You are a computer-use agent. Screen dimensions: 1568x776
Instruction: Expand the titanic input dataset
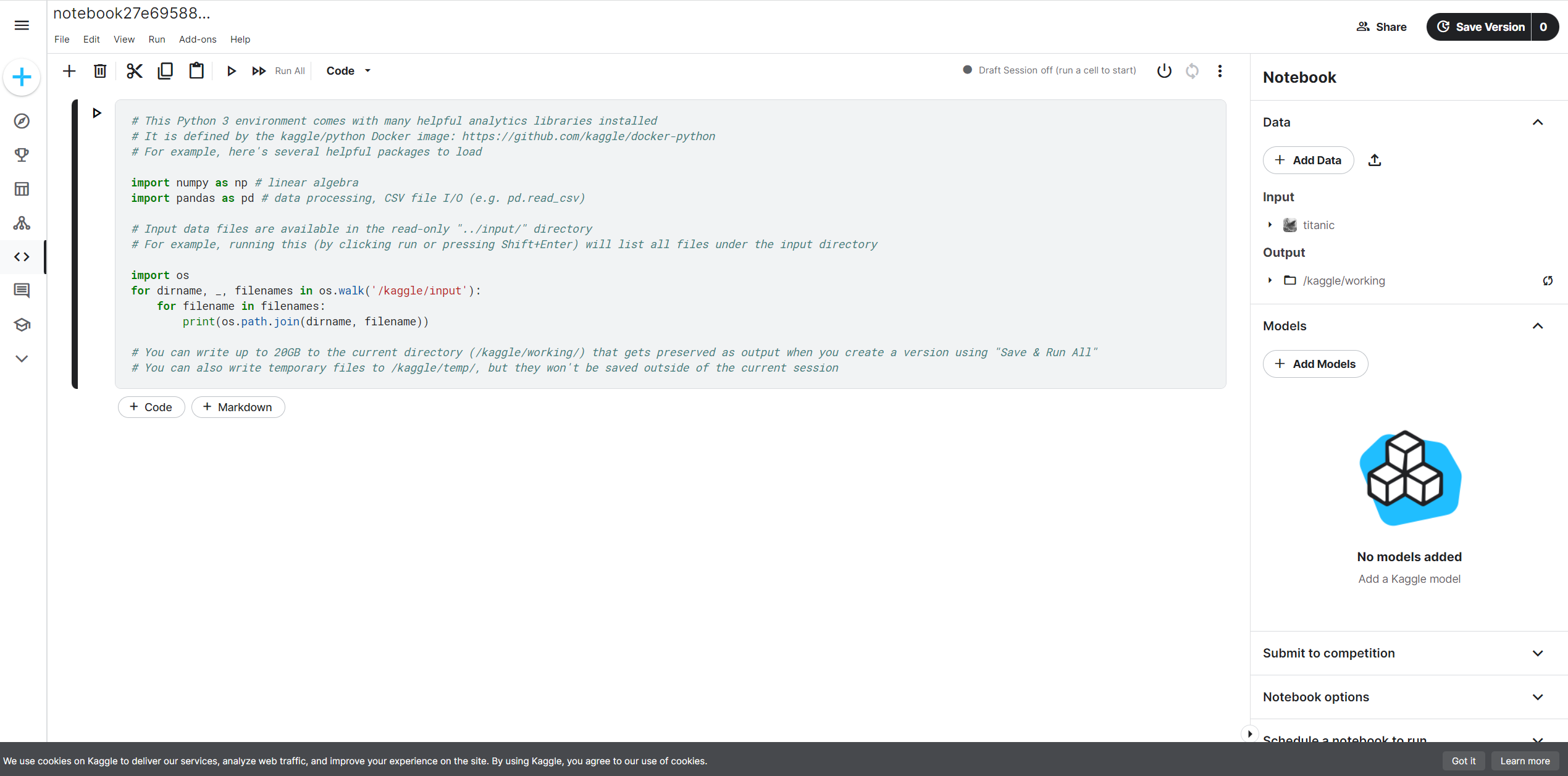pos(1270,225)
